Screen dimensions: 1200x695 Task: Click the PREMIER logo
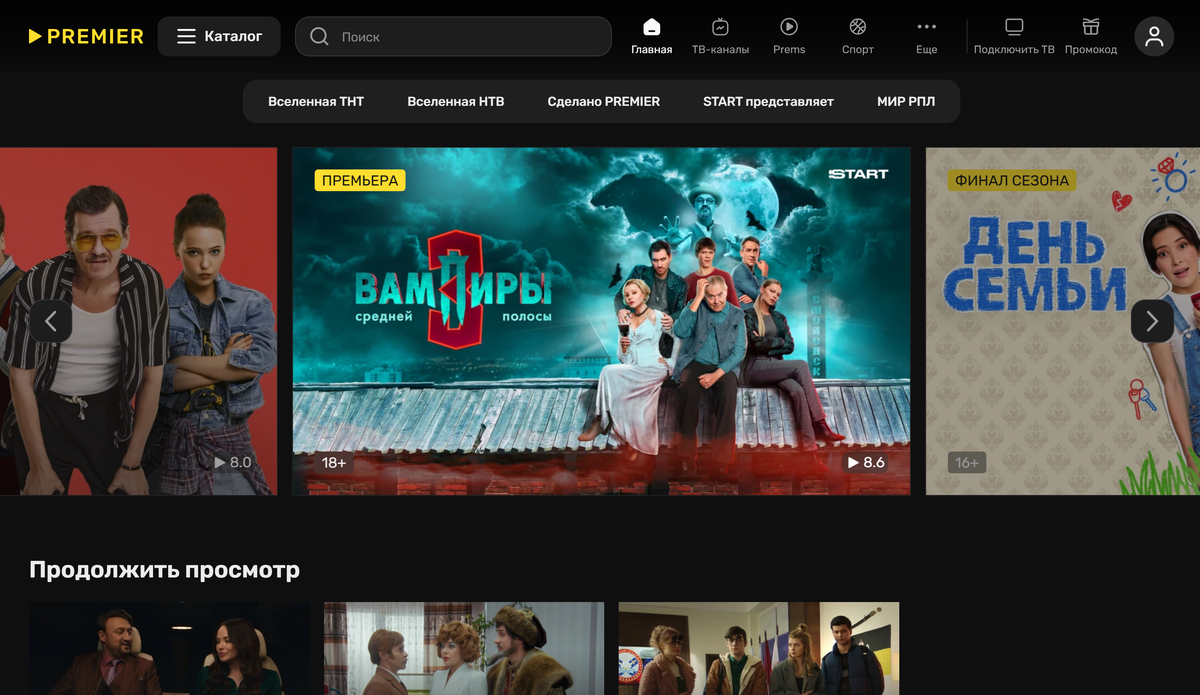86,37
